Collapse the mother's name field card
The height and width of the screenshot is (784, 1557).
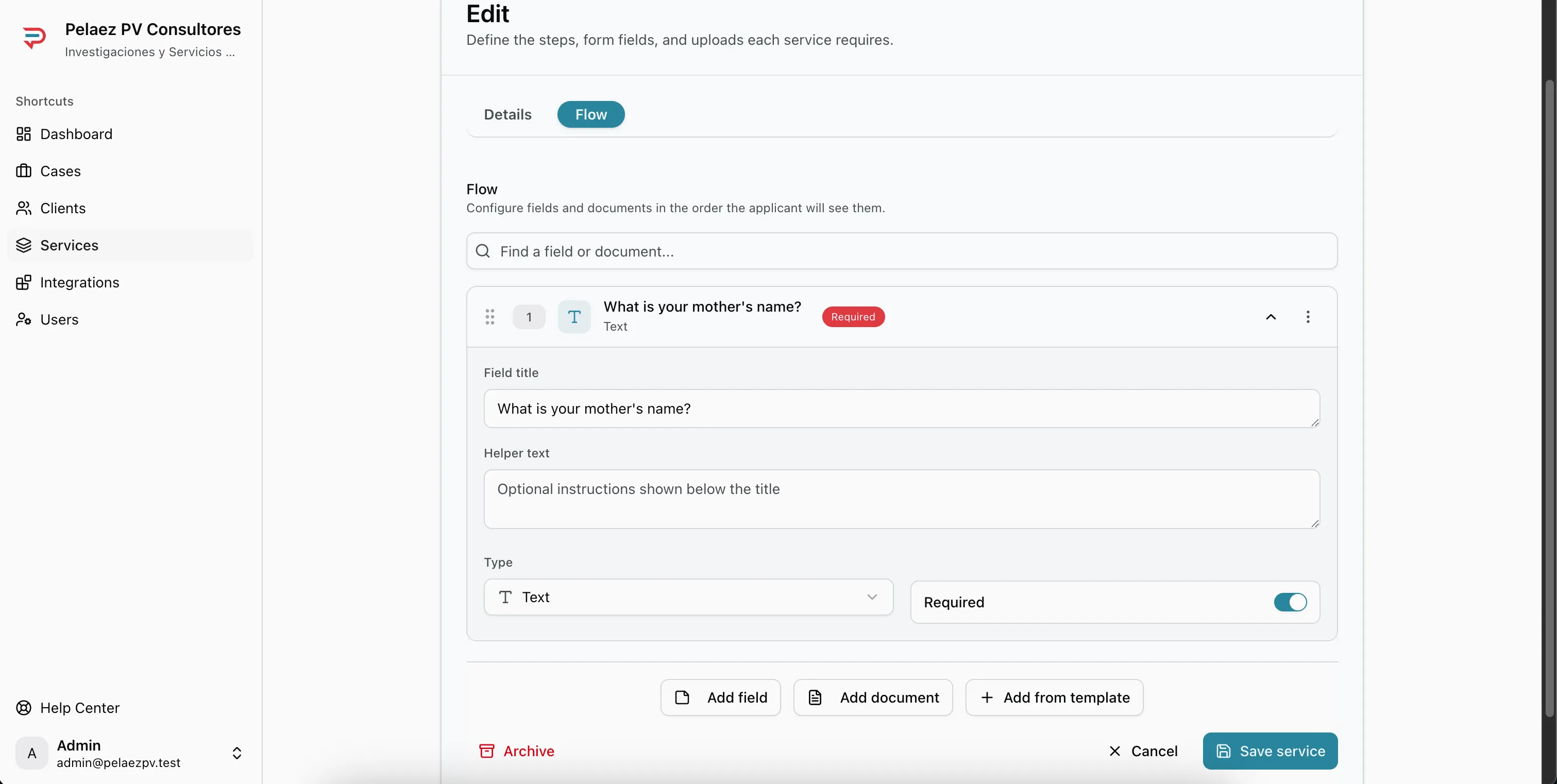tap(1271, 317)
